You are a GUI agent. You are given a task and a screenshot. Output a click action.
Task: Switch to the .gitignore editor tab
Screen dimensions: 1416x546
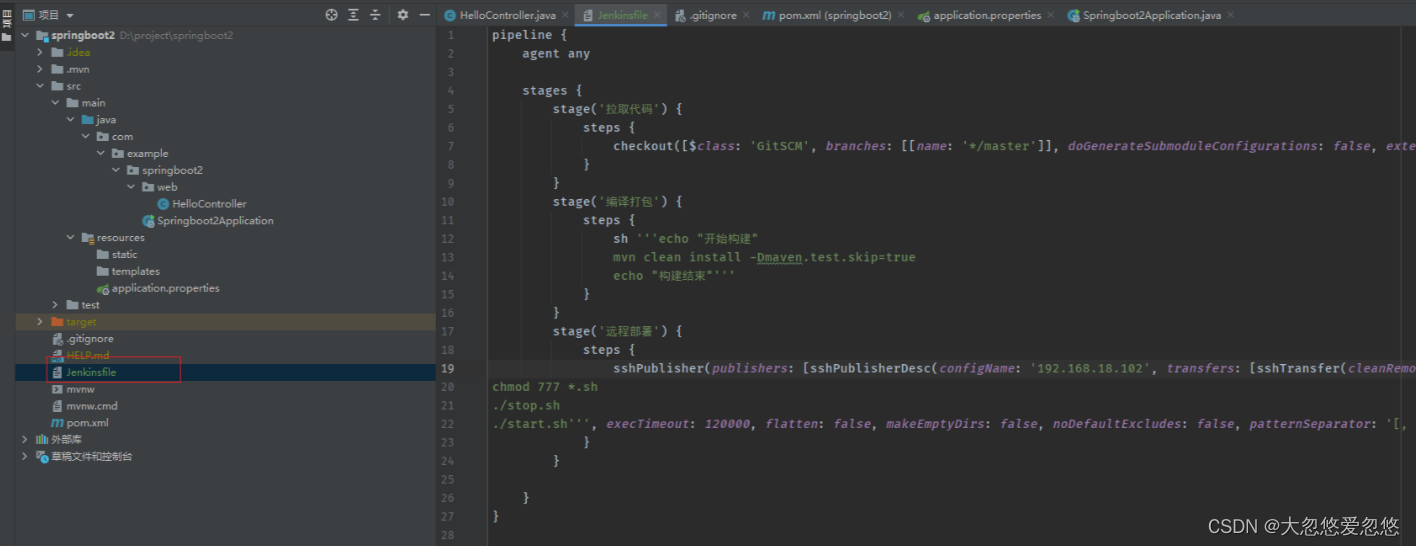712,15
